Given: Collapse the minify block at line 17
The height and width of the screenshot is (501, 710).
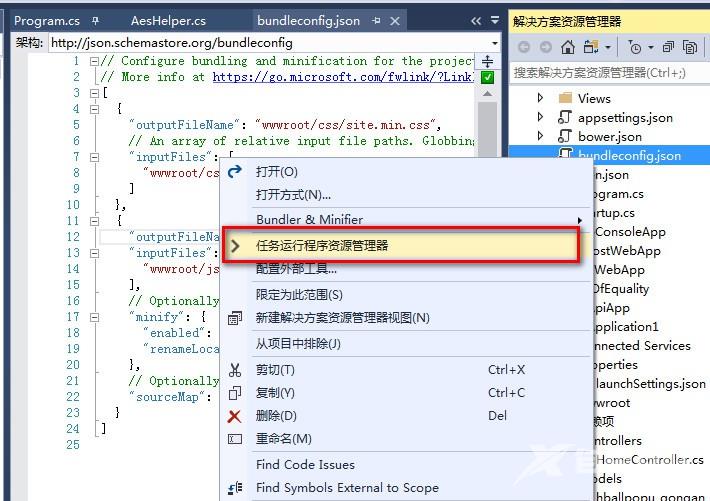Looking at the screenshot, I should (94, 317).
